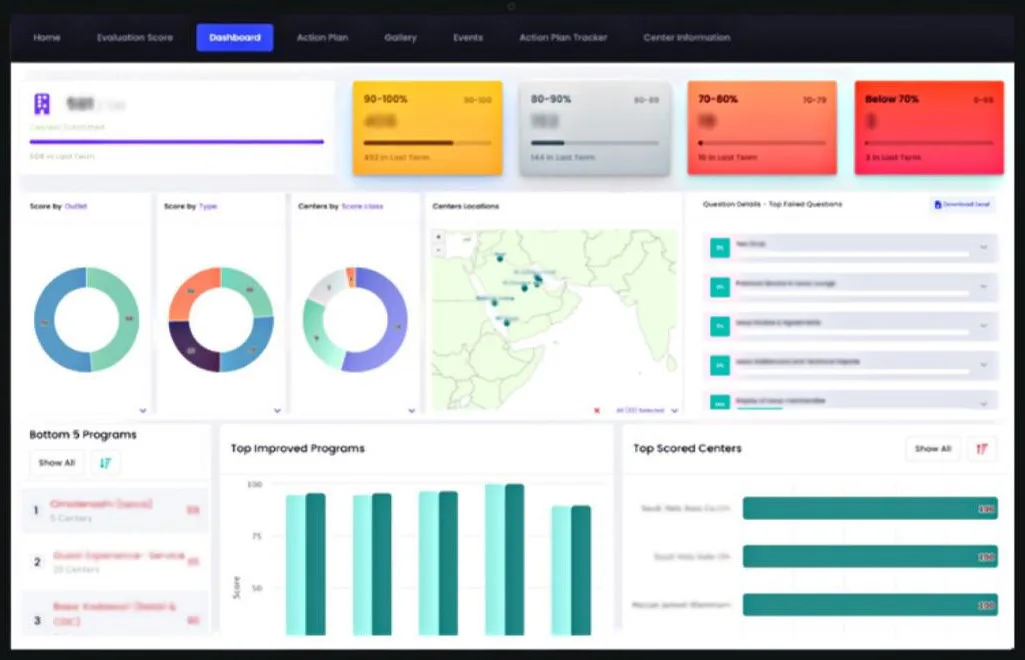This screenshot has height=660, width=1025.
Task: Select the first ranked bottom program row
Action: click(116, 510)
